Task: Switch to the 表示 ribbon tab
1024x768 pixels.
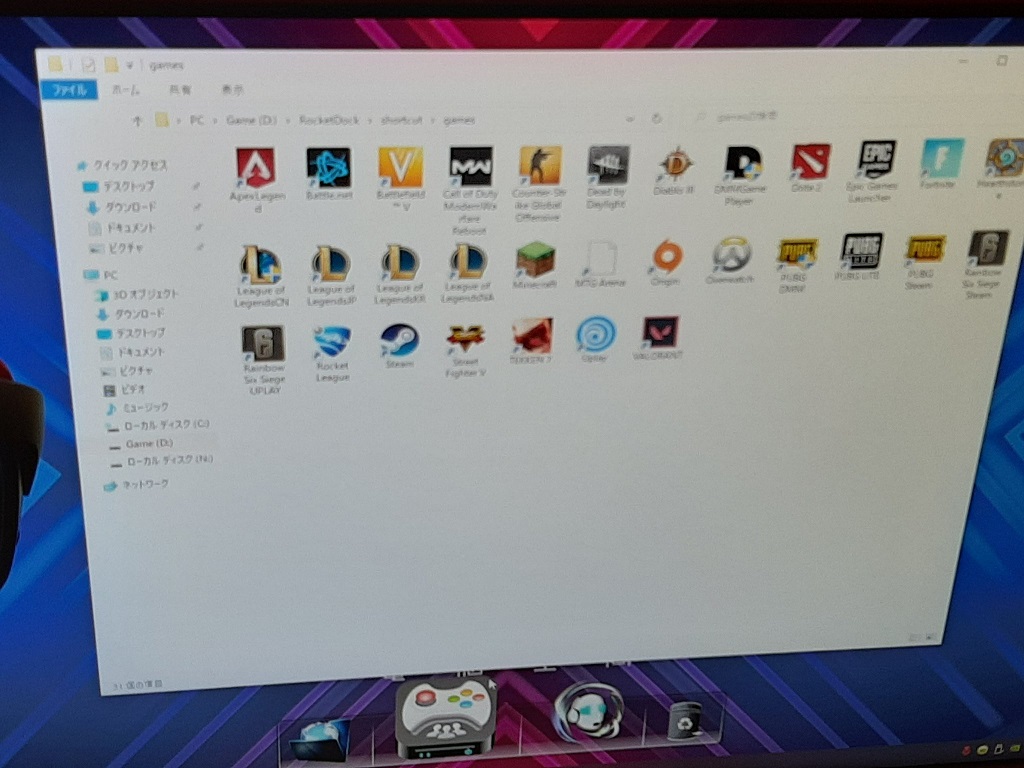Action: coord(232,89)
